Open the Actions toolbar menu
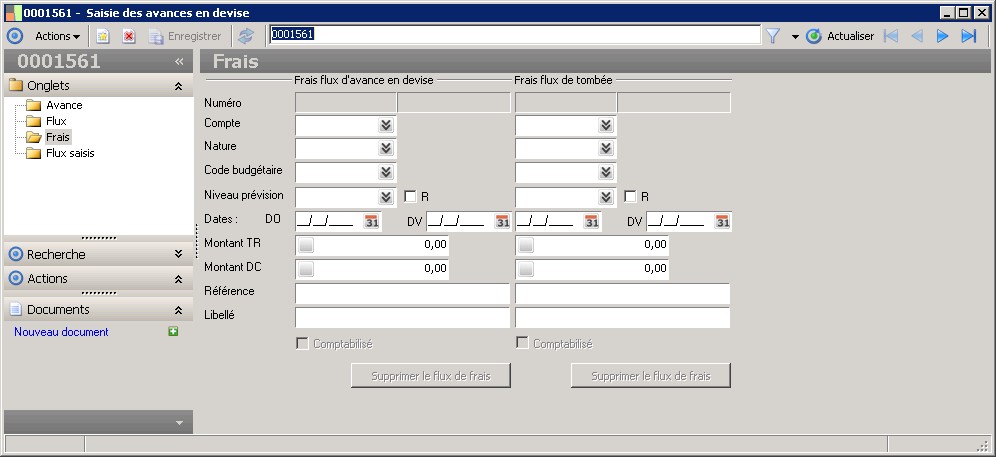 pos(57,36)
